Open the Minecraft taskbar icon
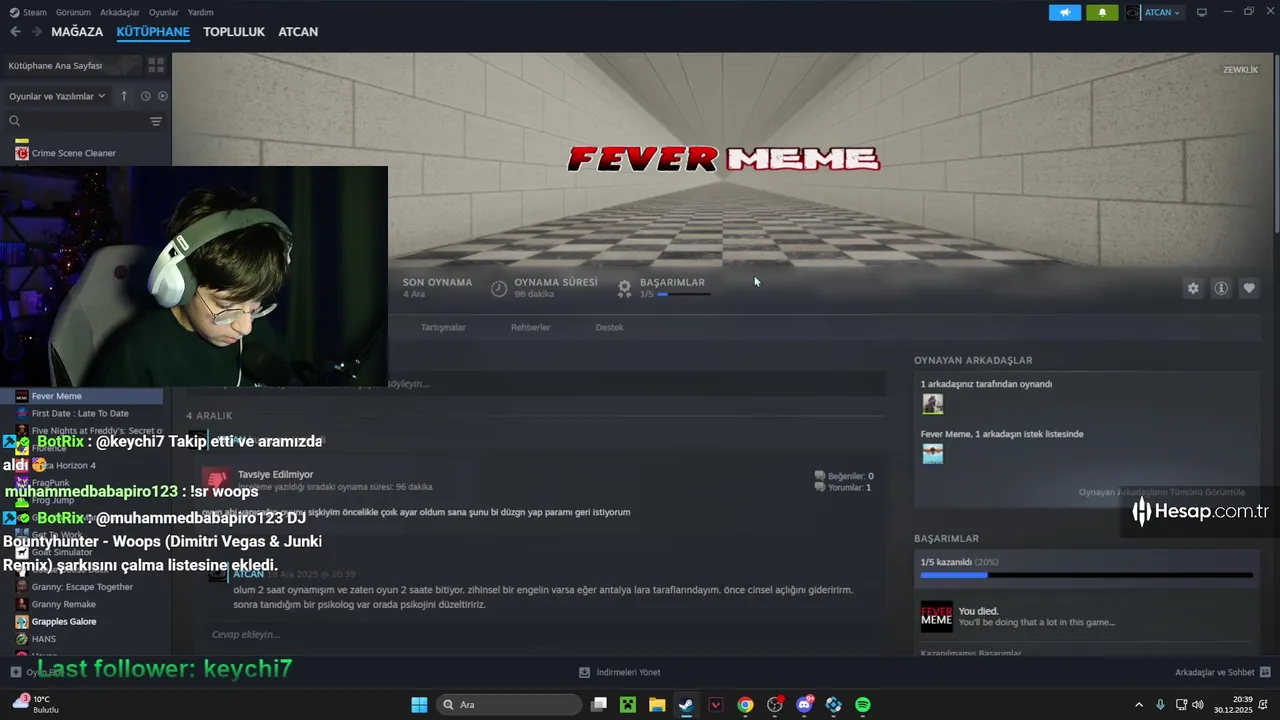The width and height of the screenshot is (1280, 720). point(627,704)
